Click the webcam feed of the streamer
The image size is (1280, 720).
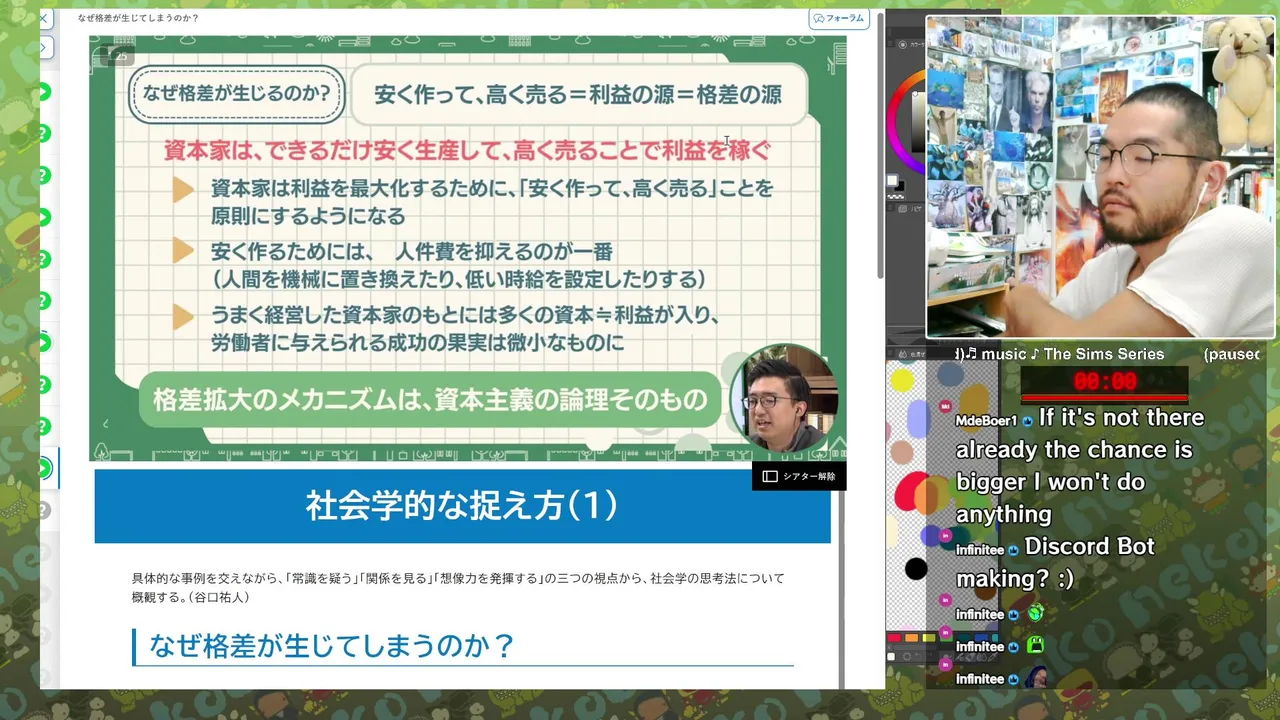(1102, 177)
